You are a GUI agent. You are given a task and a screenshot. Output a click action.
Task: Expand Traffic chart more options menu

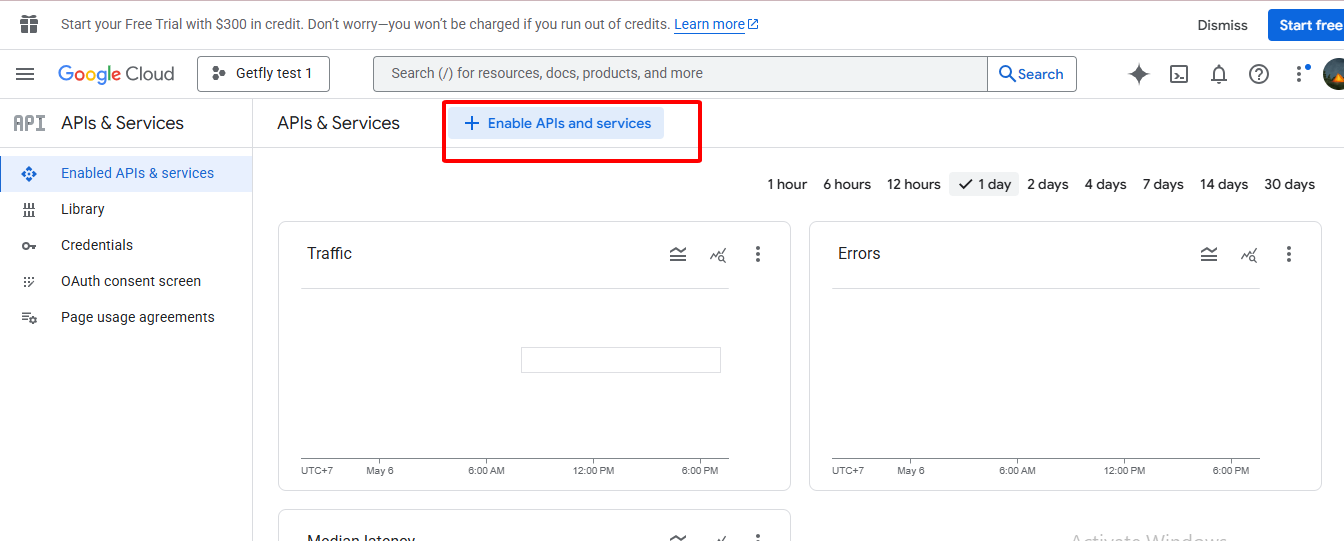click(758, 254)
